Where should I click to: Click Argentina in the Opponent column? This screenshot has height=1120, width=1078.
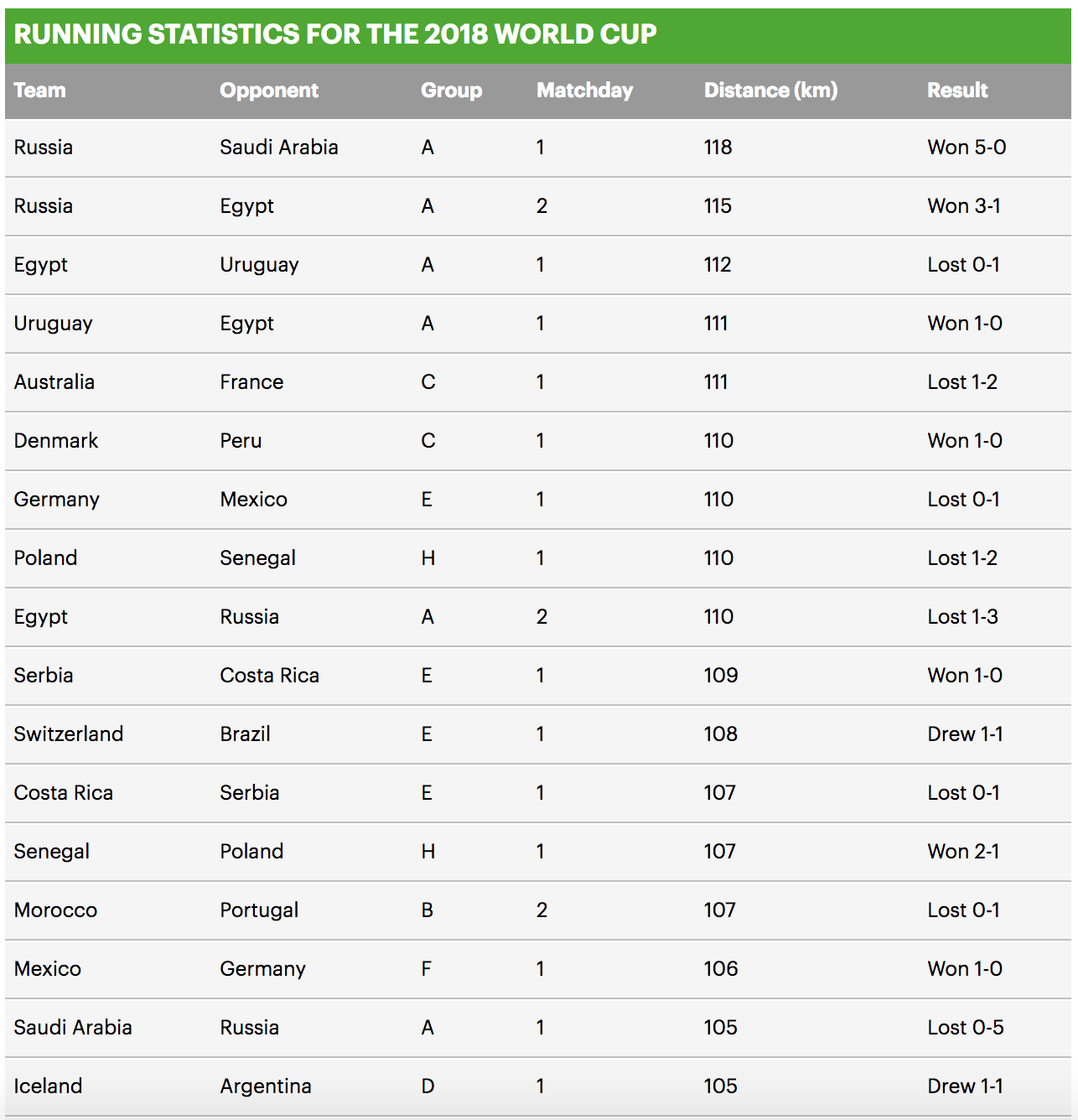click(x=266, y=1086)
